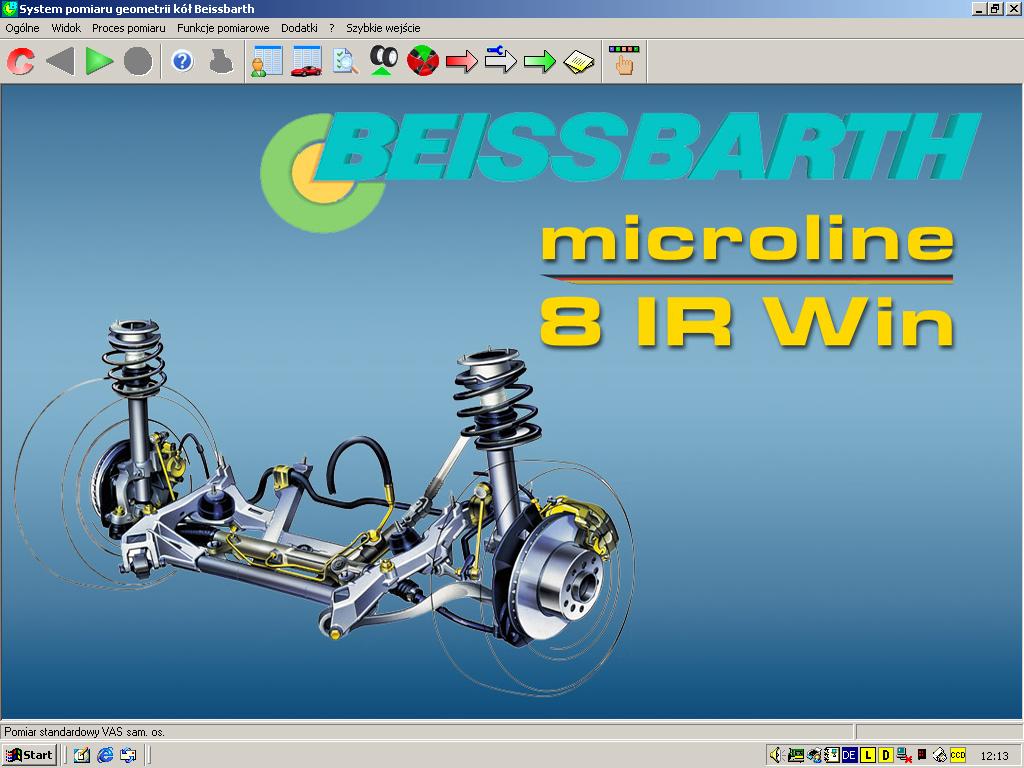The height and width of the screenshot is (768, 1024).
Task: Open help via blue question mark icon
Action: click(x=182, y=62)
